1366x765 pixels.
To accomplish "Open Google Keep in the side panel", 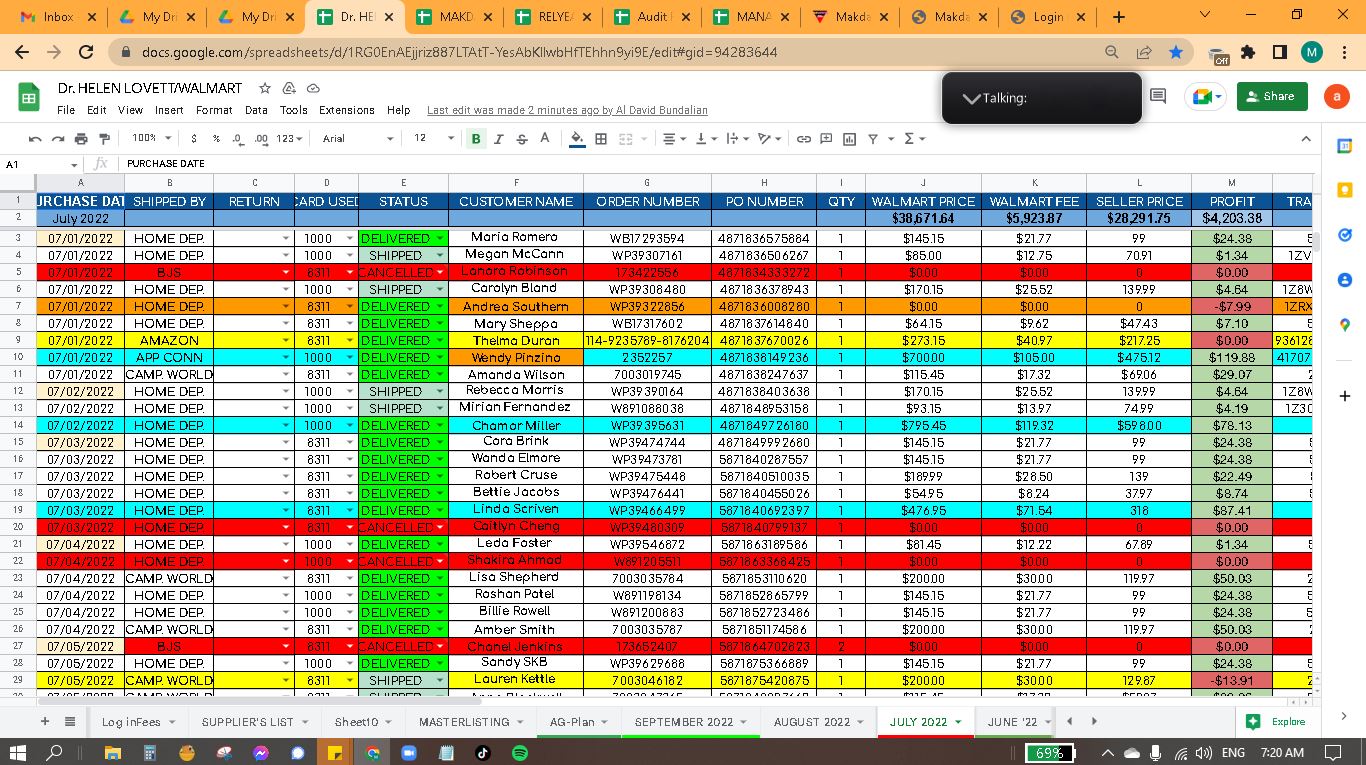I will tap(1344, 190).
